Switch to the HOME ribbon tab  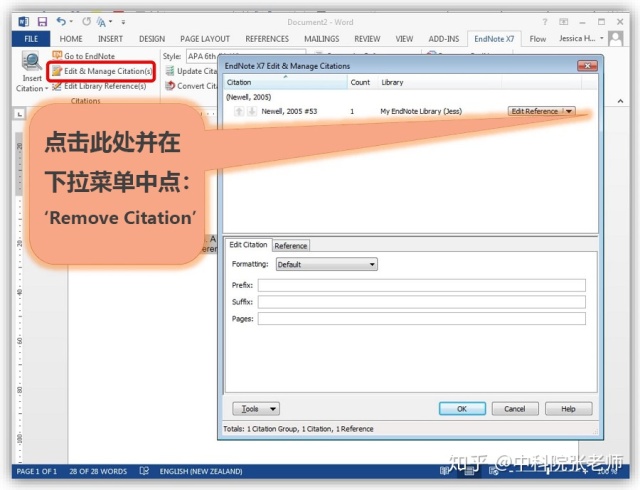coord(71,39)
